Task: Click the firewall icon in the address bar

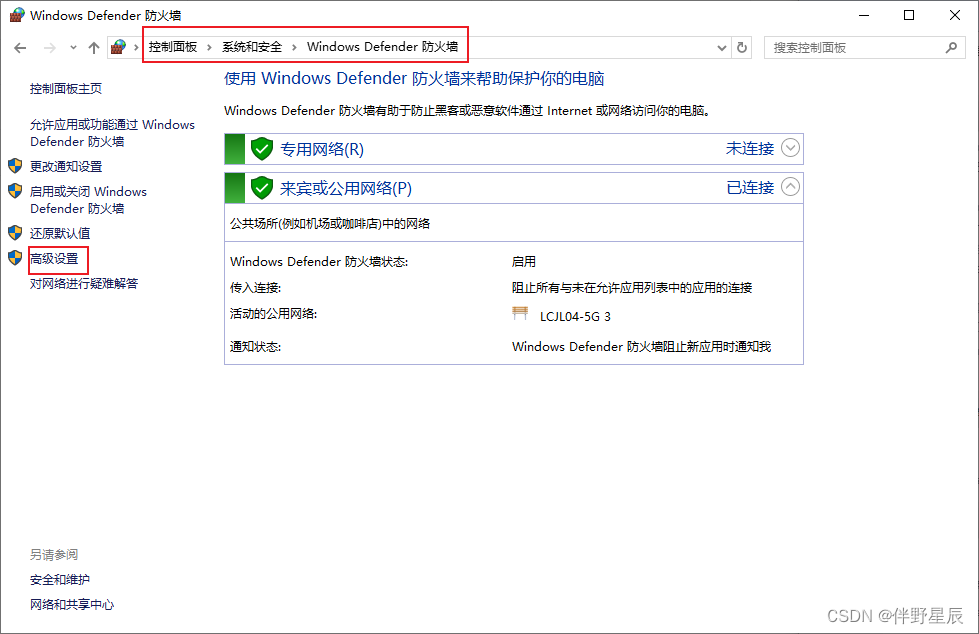Action: coord(118,47)
